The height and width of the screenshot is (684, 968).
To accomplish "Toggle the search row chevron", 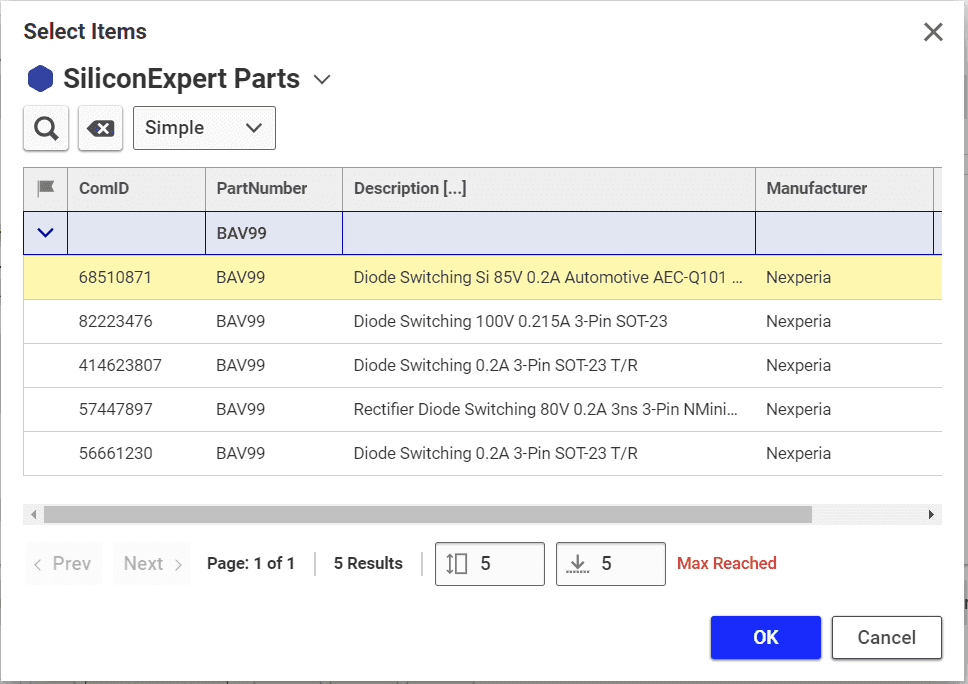I will 46,233.
